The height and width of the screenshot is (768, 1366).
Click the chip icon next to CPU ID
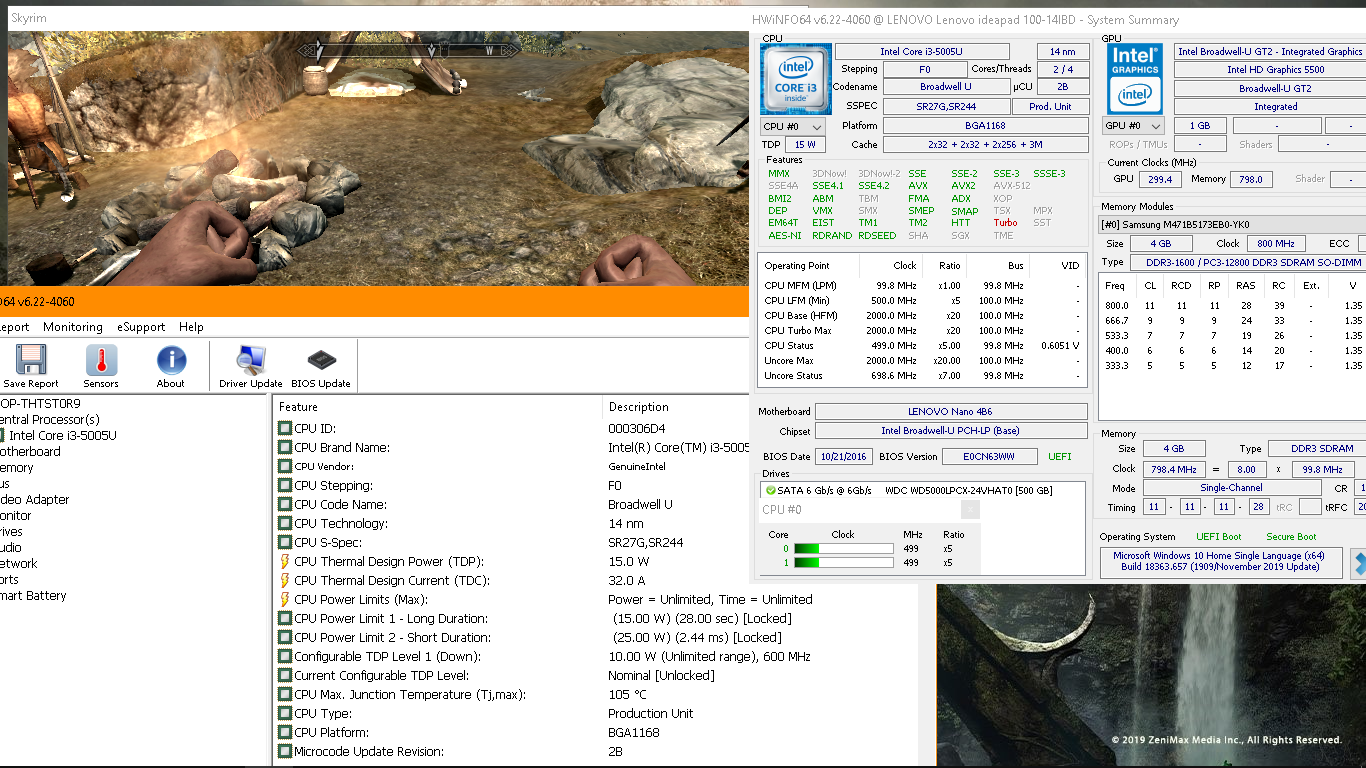[285, 429]
